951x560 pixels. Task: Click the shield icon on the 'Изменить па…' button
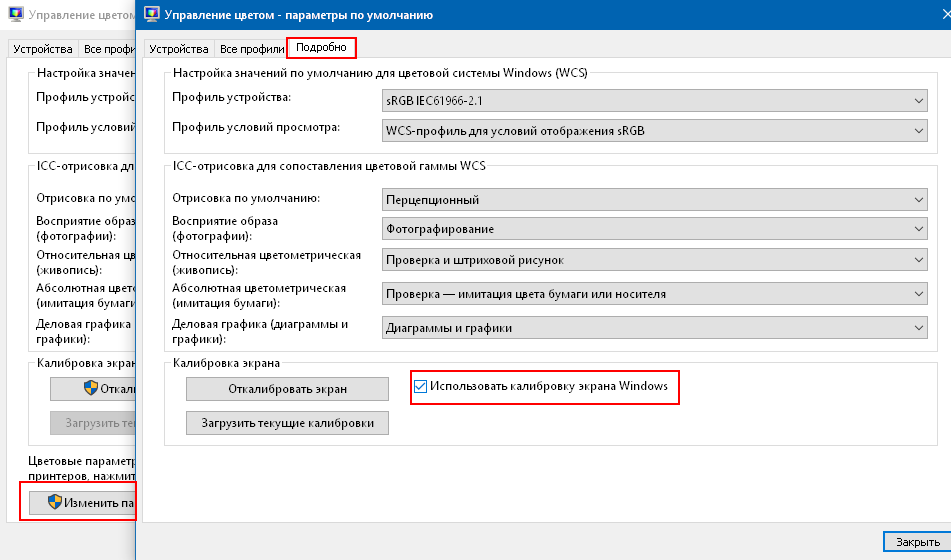coord(55,502)
